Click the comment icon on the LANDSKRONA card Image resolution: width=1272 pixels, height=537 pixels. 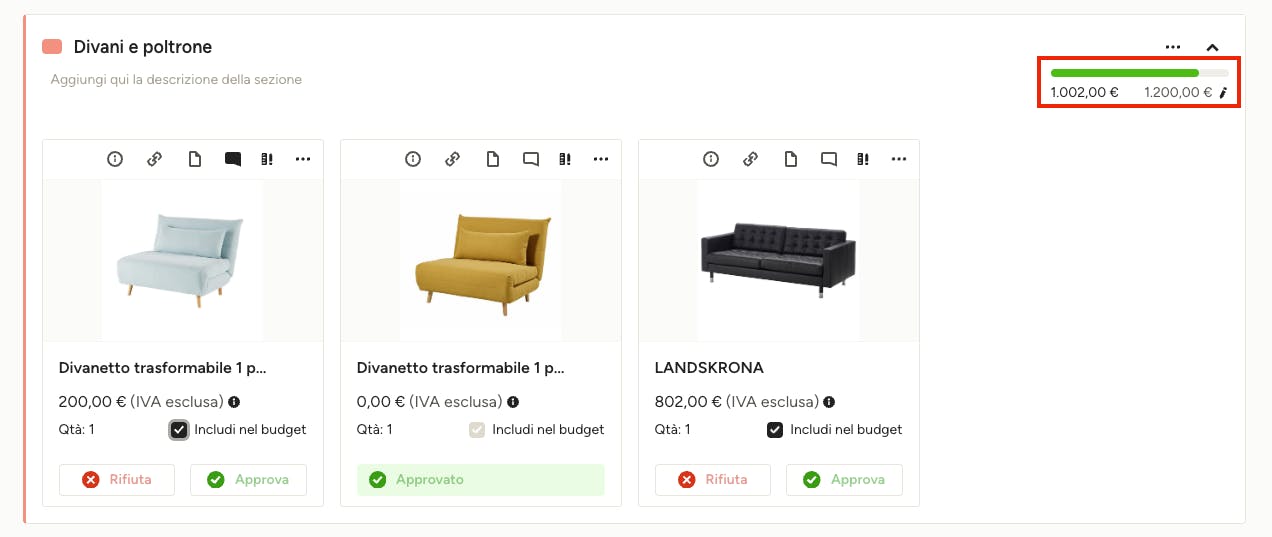click(x=828, y=159)
